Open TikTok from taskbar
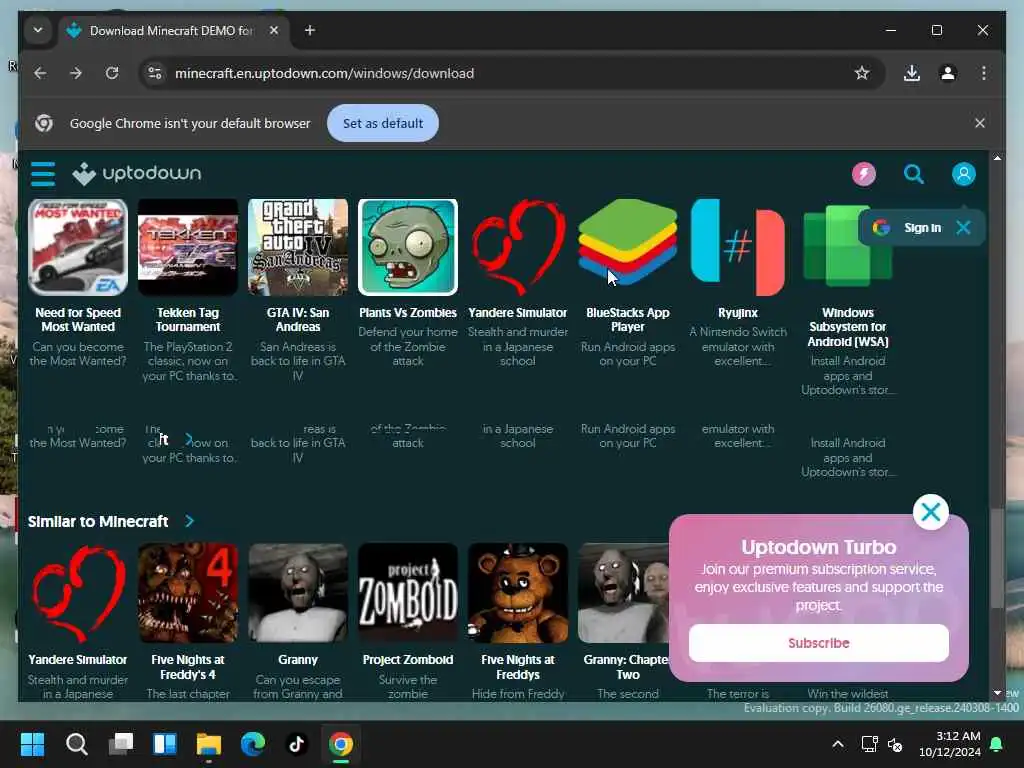The width and height of the screenshot is (1024, 768). pos(296,744)
